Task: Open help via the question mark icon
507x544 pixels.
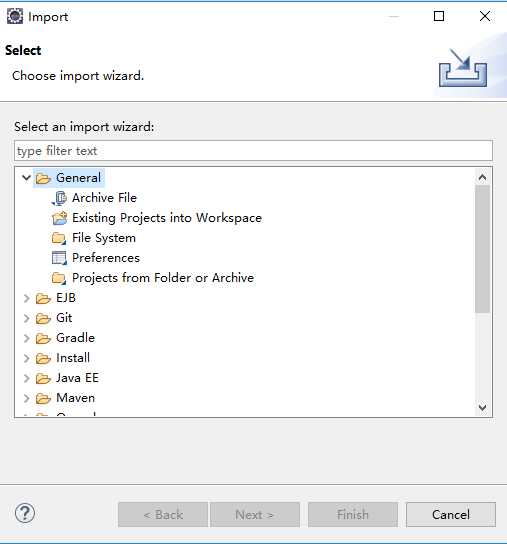Action: (25, 513)
